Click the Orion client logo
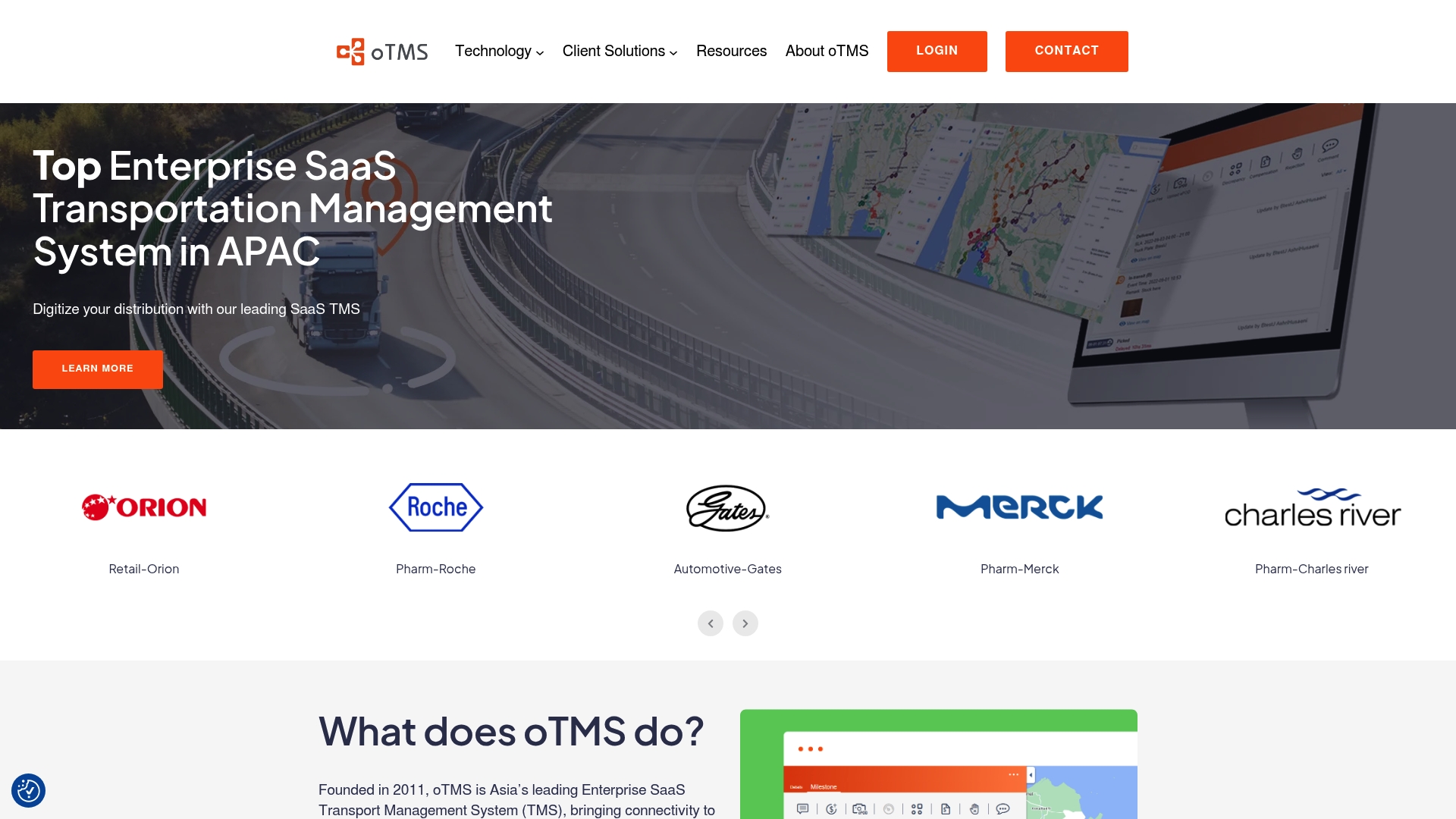The width and height of the screenshot is (1456, 819). coord(144,507)
